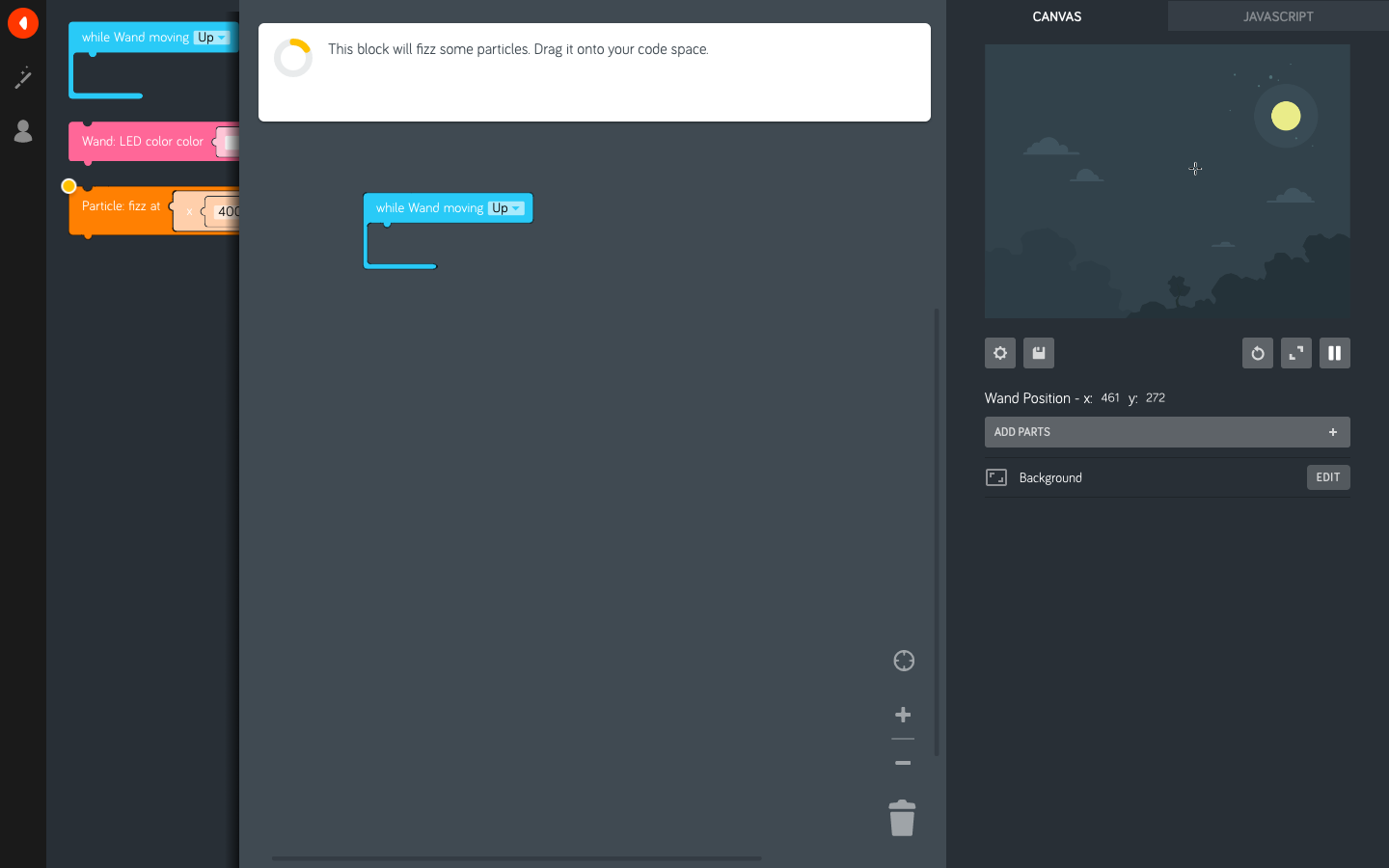Click the Add Parts bar
This screenshot has width=1389, height=868.
pyautogui.click(x=1167, y=432)
